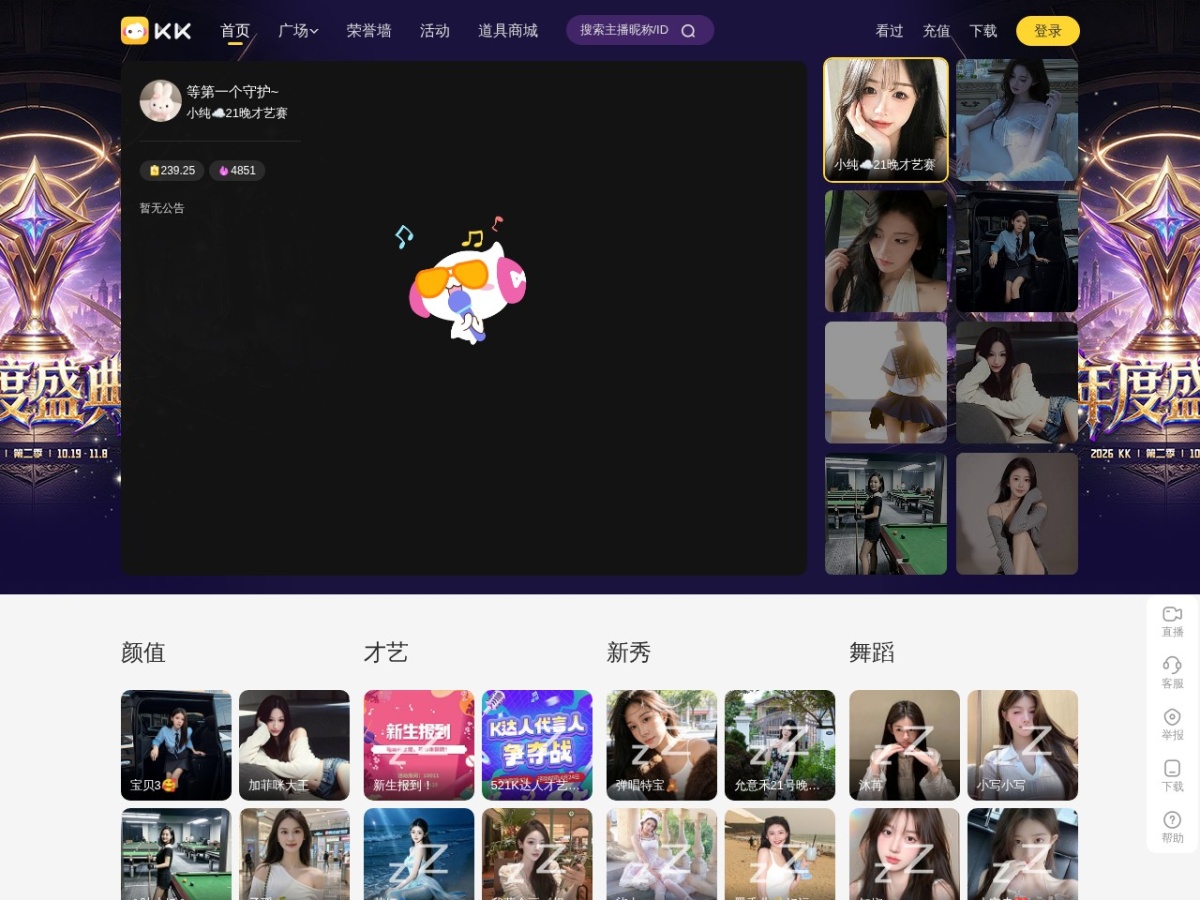Open the 小写小写 stream card
This screenshot has width=1200, height=900.
click(1023, 745)
